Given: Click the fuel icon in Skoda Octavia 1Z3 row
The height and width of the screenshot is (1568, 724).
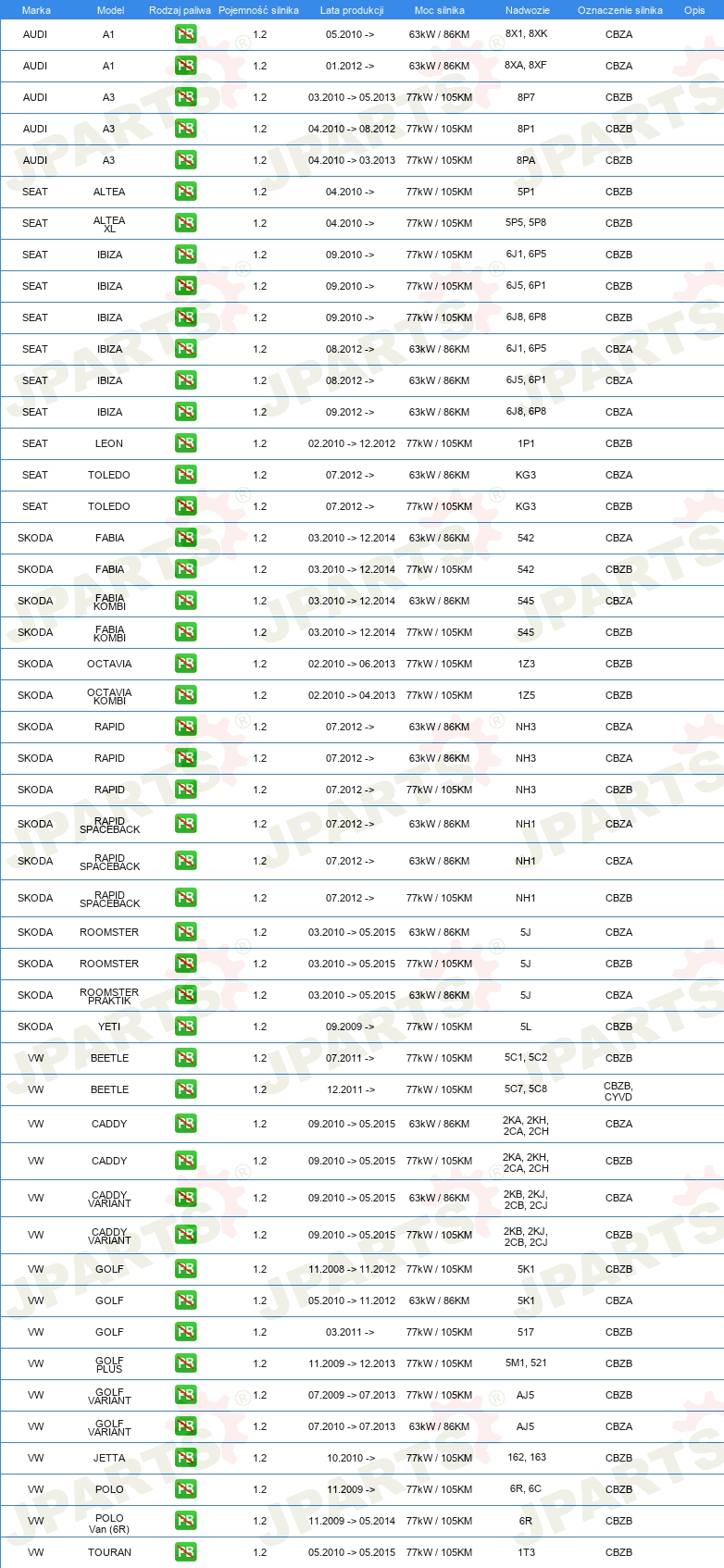Looking at the screenshot, I should (185, 664).
